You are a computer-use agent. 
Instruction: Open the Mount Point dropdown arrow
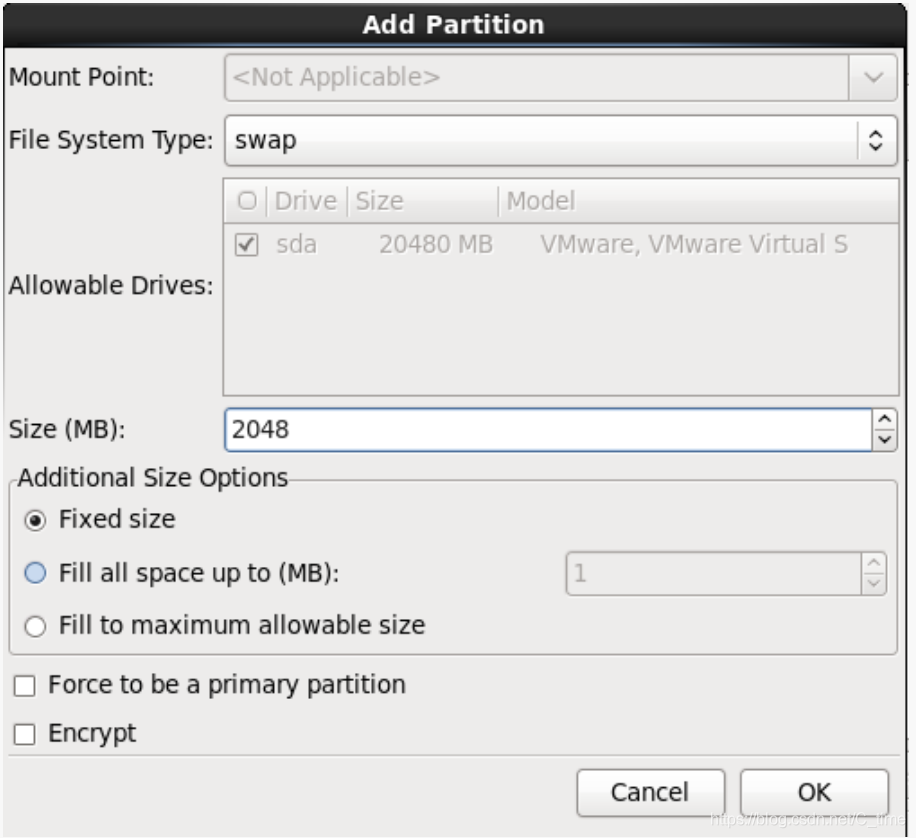pyautogui.click(x=873, y=77)
